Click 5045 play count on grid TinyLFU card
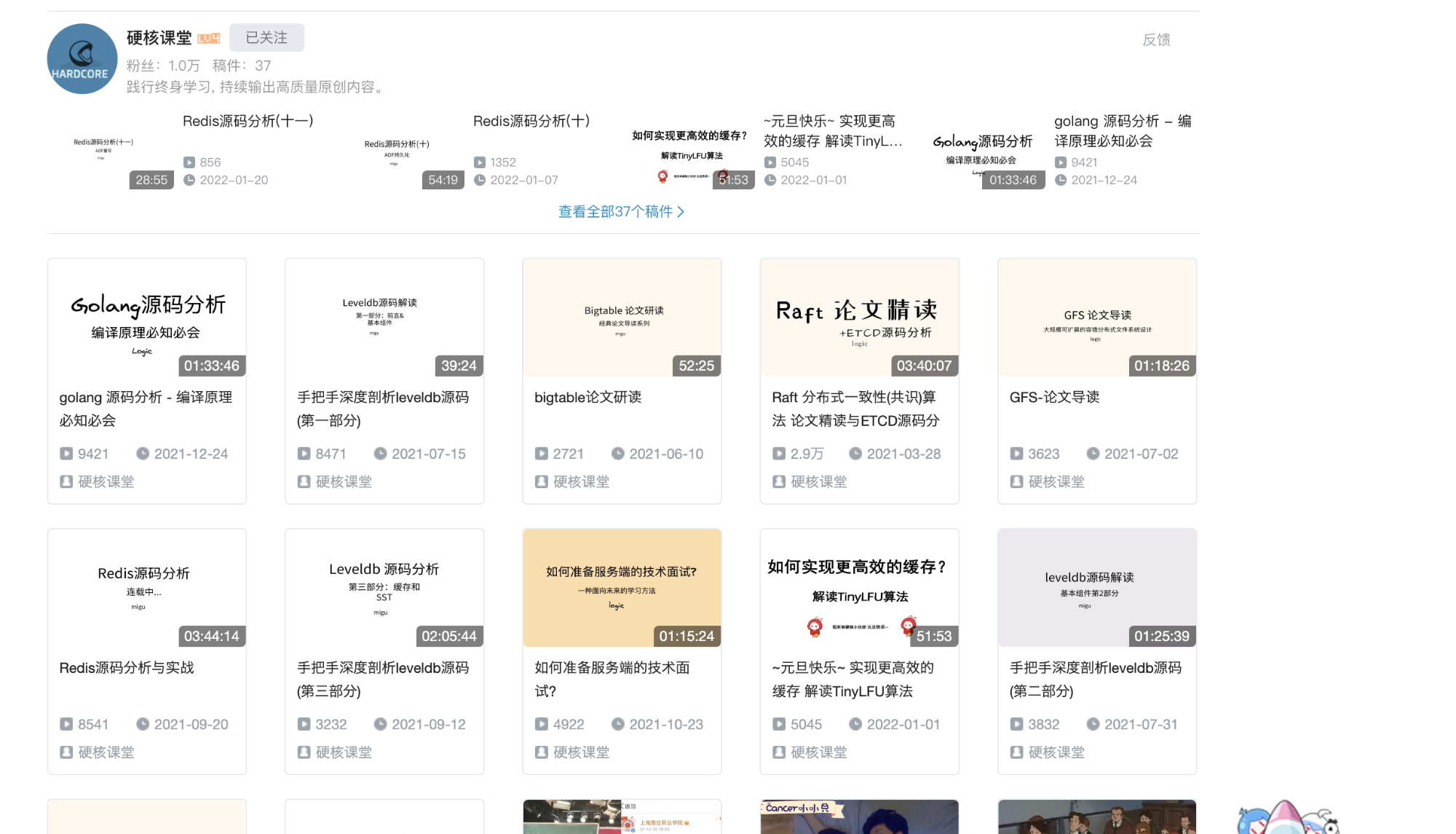 click(x=806, y=724)
